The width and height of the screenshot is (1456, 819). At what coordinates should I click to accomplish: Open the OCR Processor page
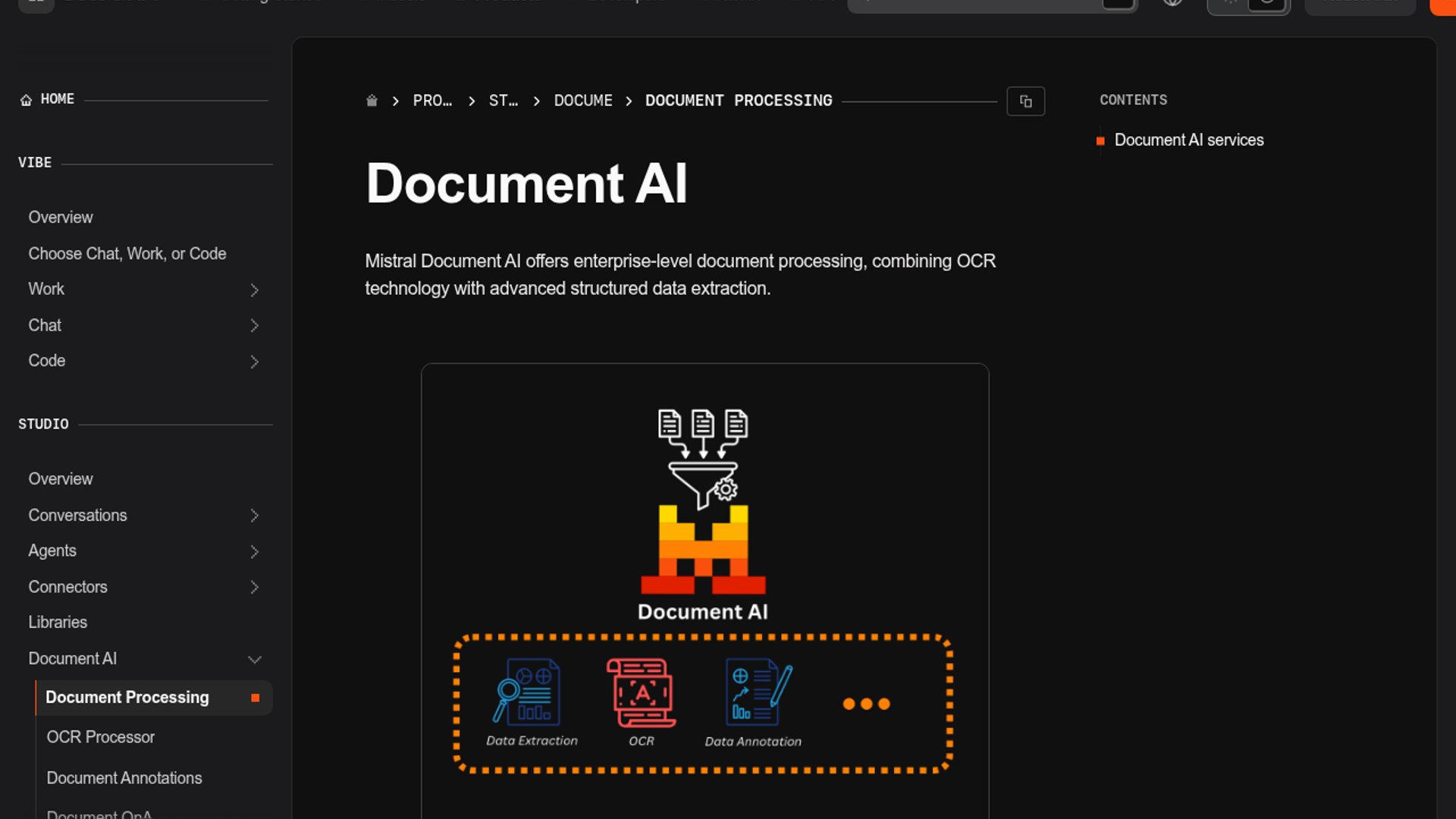tap(100, 737)
